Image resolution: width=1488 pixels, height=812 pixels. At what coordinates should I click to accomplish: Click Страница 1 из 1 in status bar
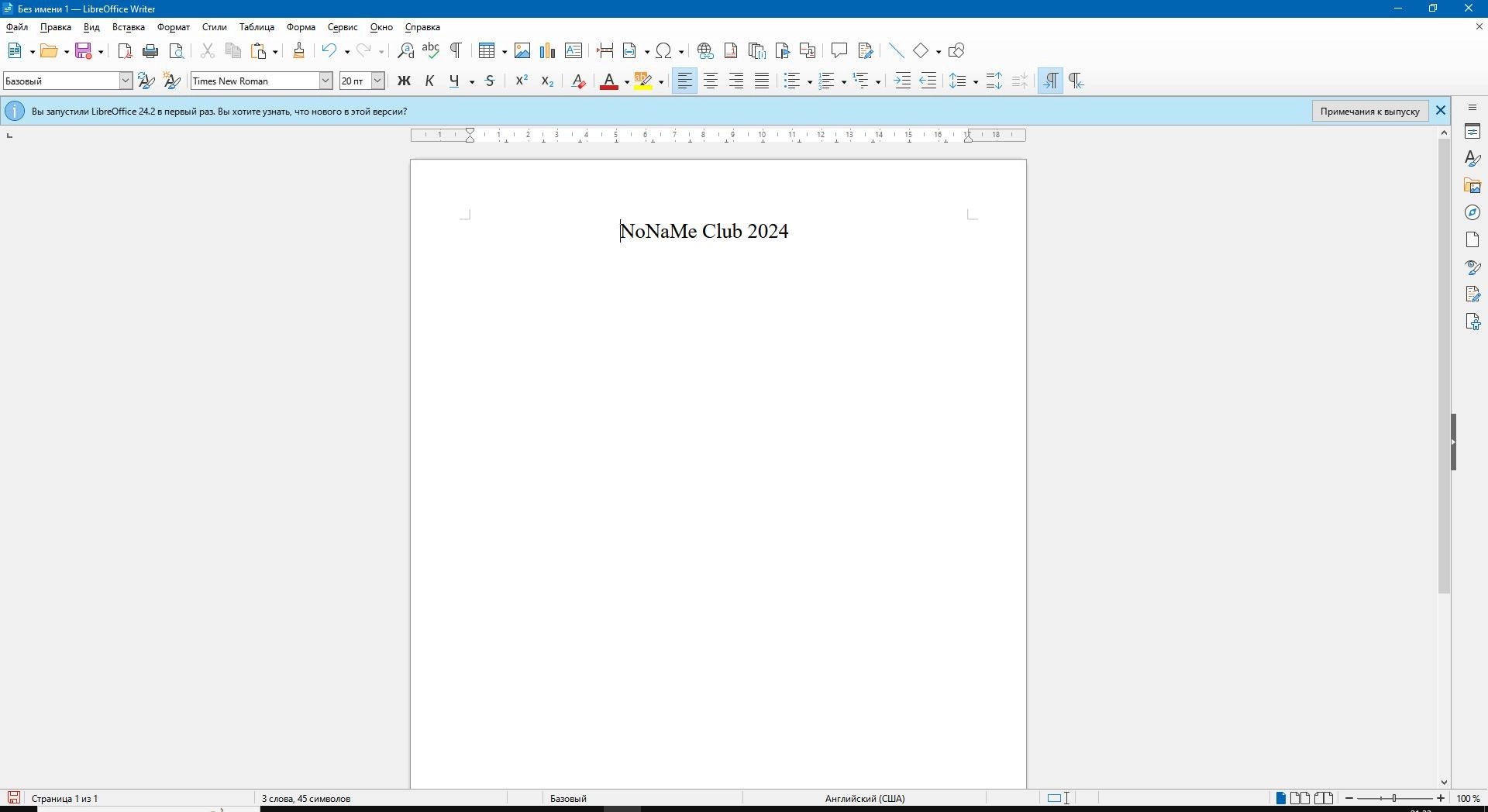coord(65,799)
